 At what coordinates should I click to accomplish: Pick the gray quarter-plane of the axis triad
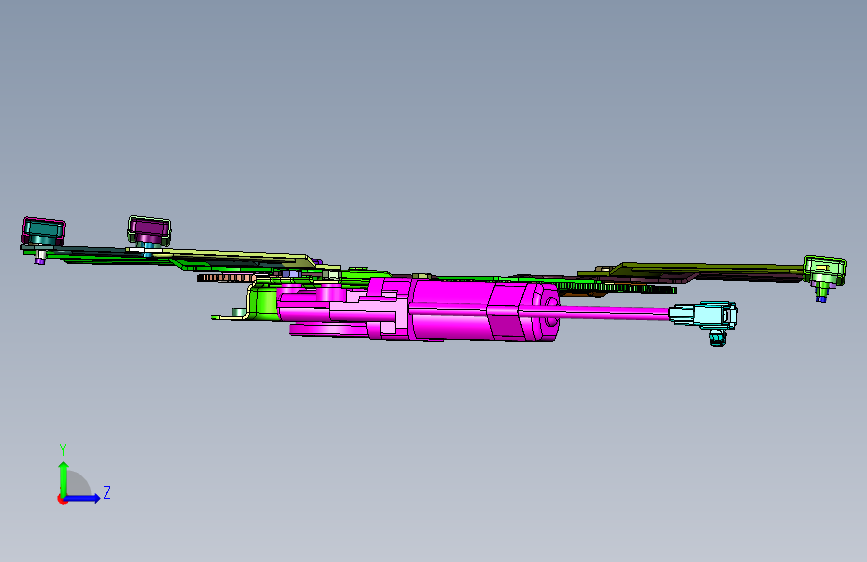[77, 484]
